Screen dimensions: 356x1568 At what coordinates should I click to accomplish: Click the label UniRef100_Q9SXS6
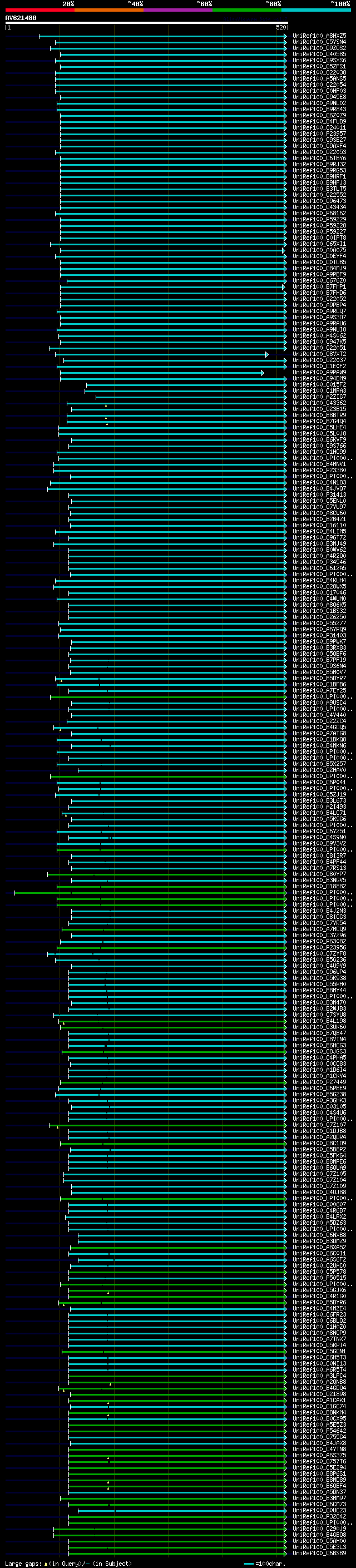point(319,60)
